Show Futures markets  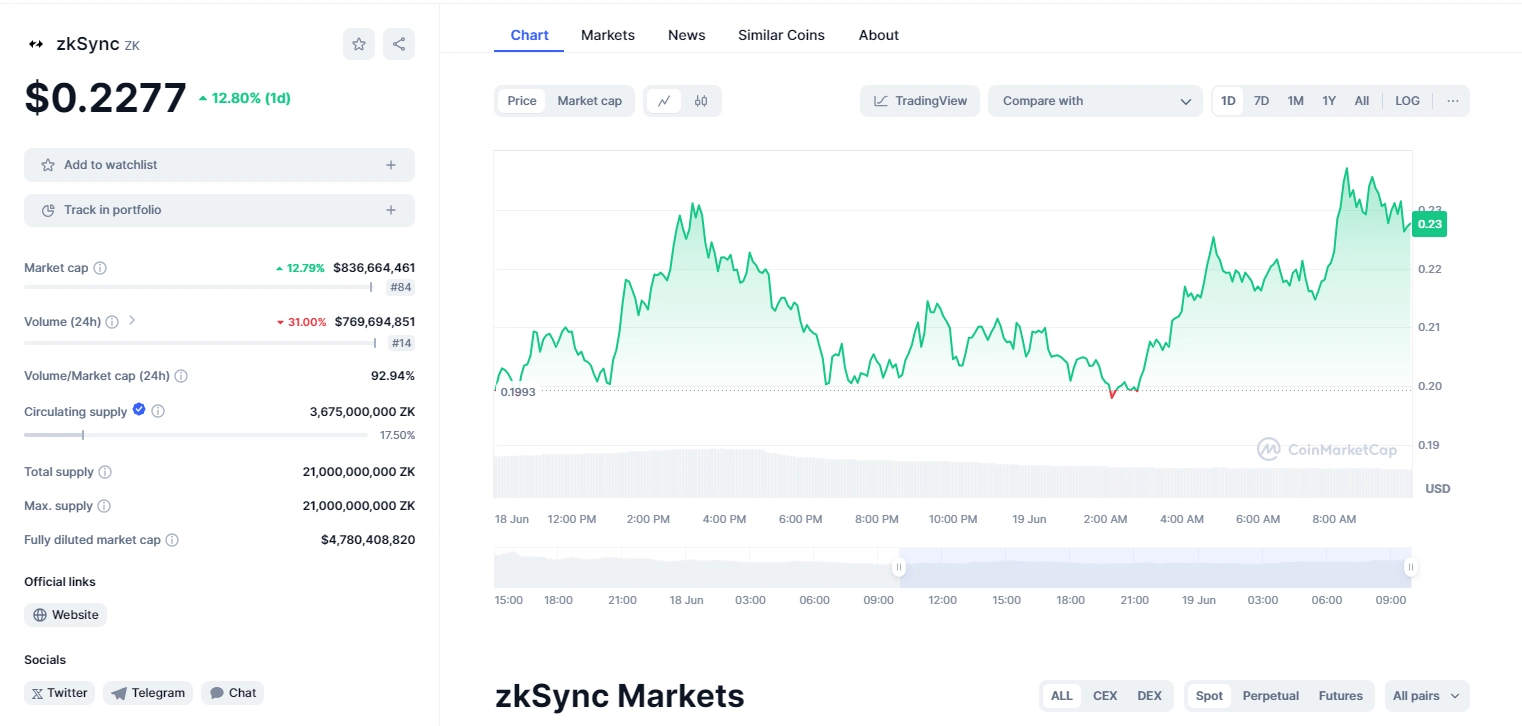(x=1341, y=696)
